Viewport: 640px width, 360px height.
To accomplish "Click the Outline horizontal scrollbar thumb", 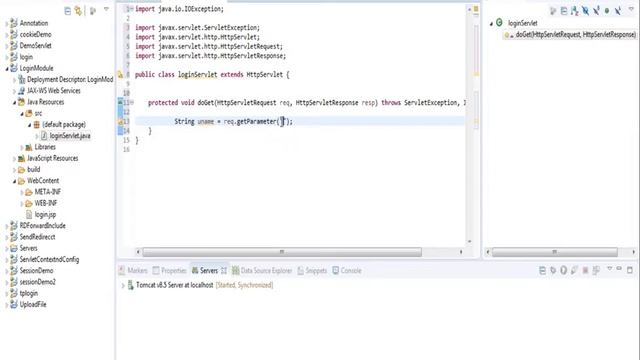I will tap(554, 252).
